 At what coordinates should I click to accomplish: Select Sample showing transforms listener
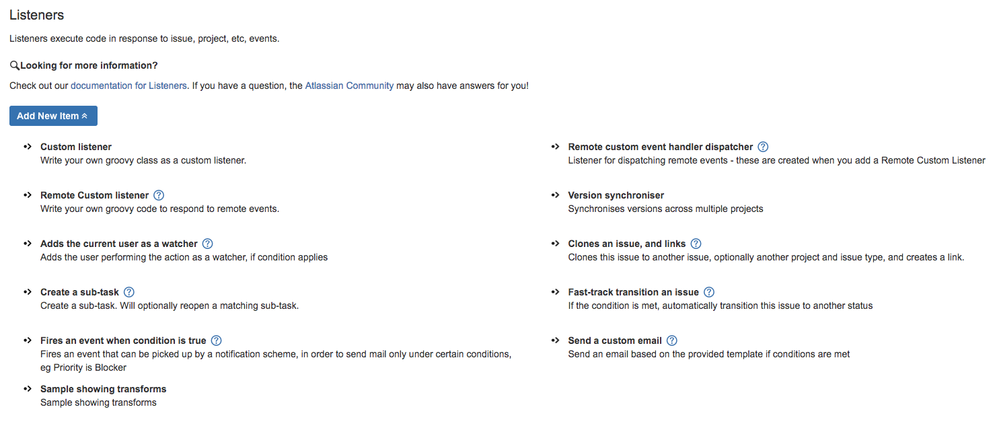(103, 389)
